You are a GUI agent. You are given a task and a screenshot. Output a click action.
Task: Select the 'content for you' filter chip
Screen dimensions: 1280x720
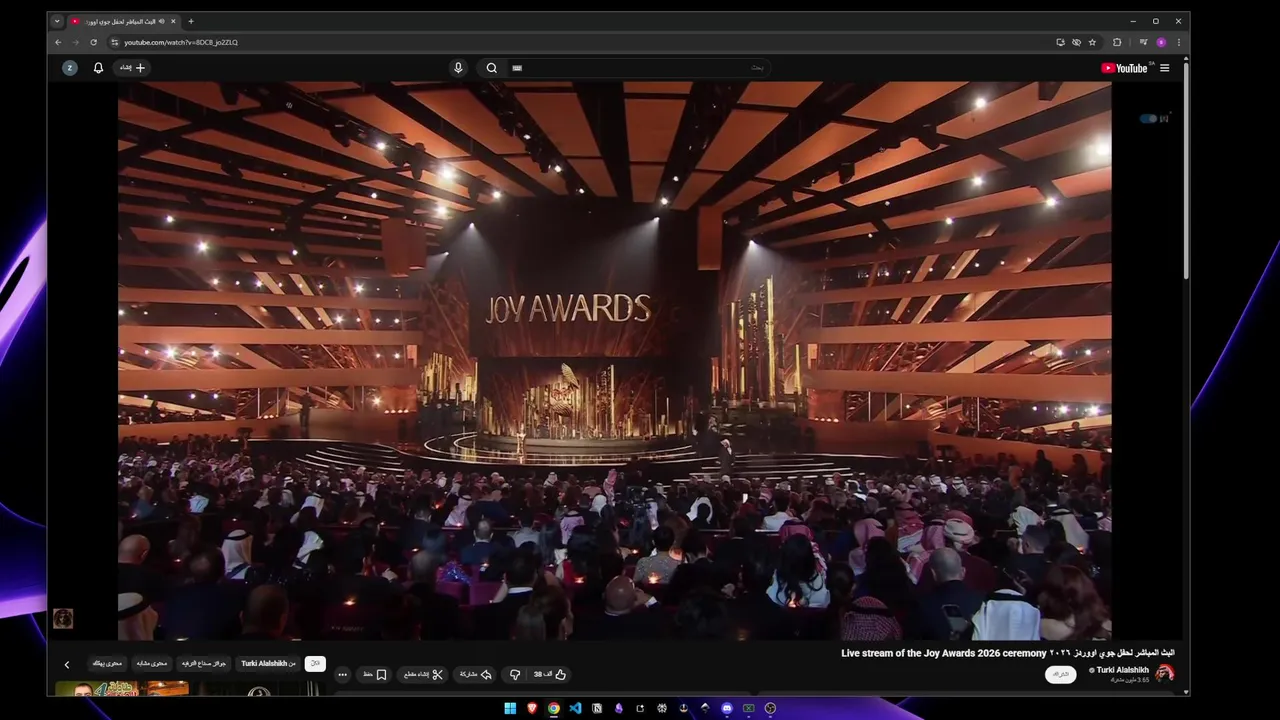[x=107, y=664]
